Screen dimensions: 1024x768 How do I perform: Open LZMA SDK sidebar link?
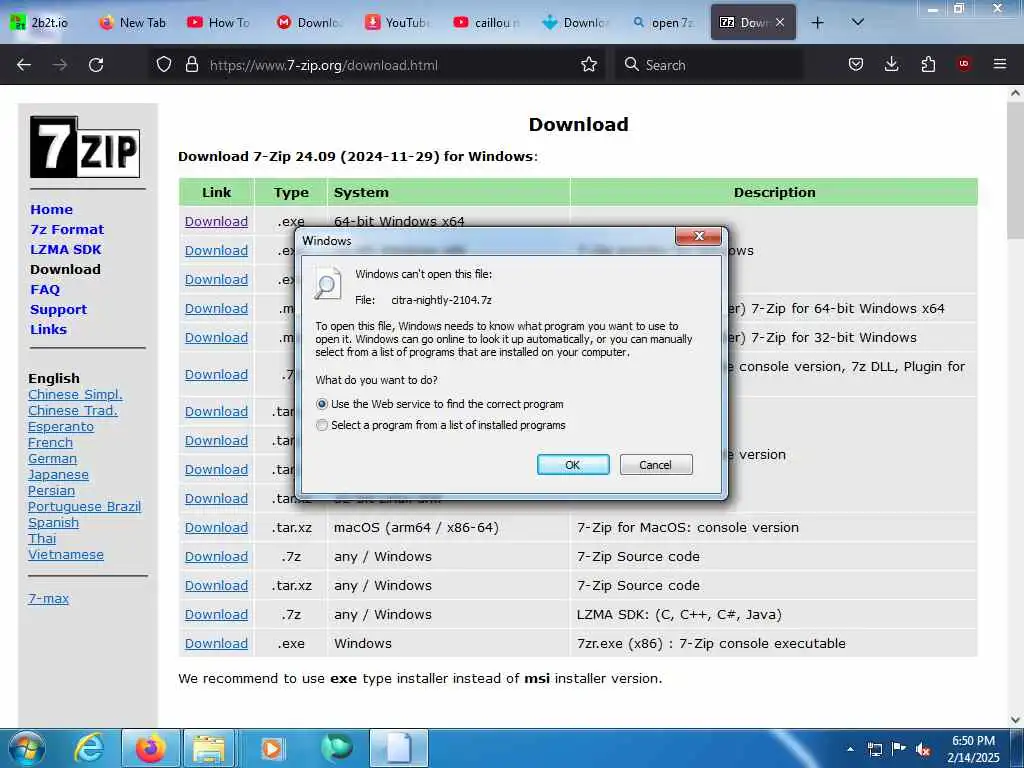click(x=66, y=249)
